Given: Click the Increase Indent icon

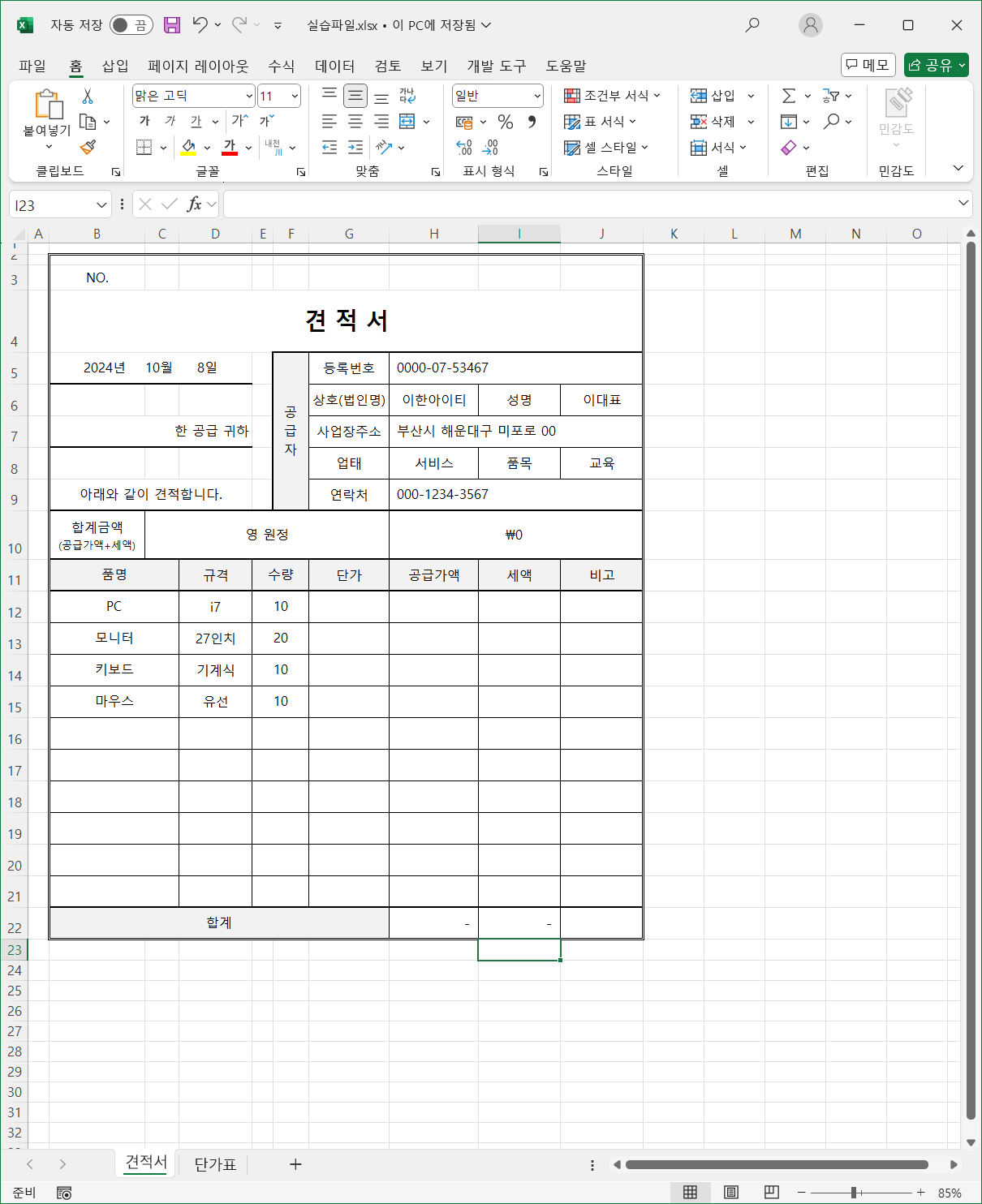Looking at the screenshot, I should (355, 147).
